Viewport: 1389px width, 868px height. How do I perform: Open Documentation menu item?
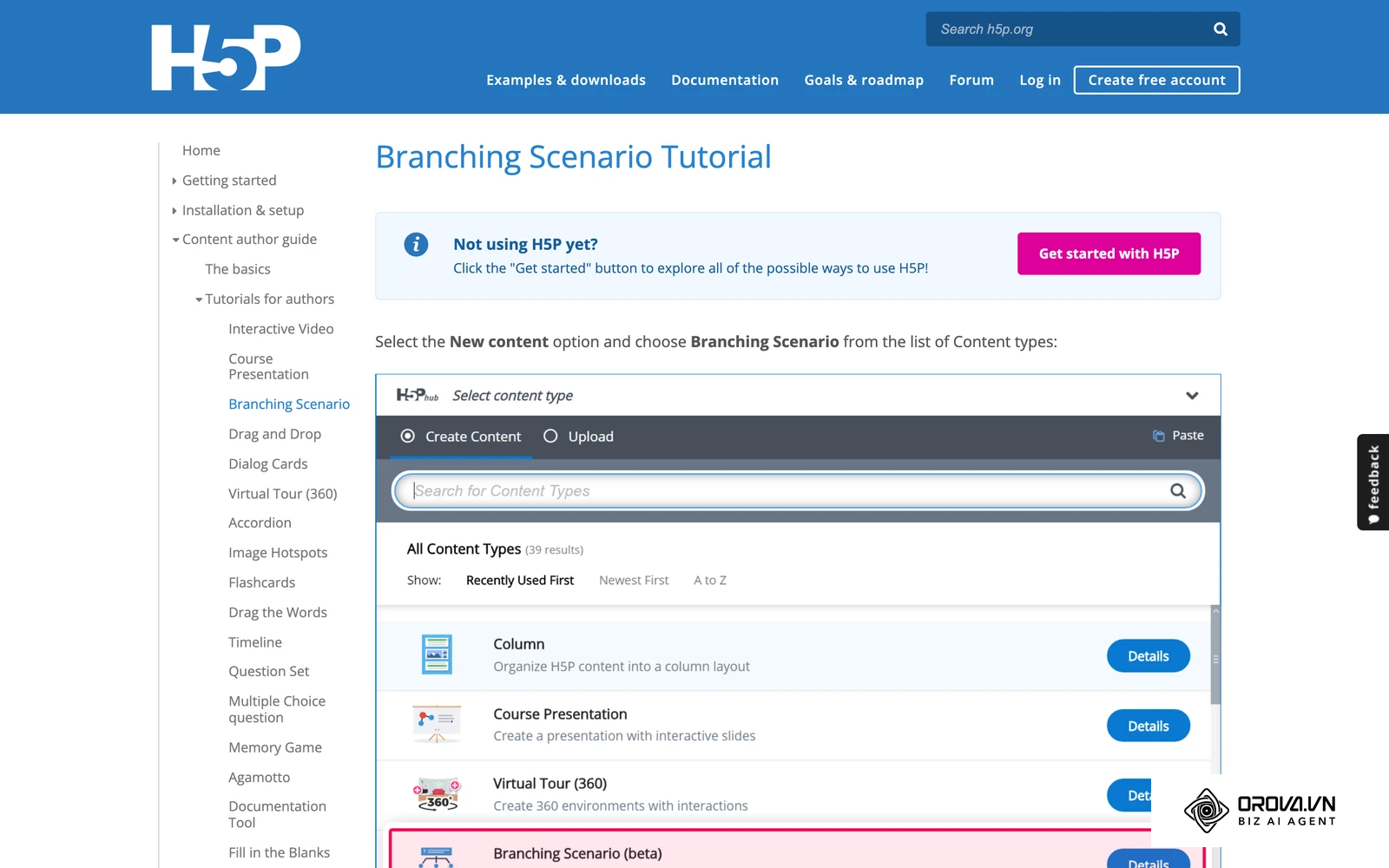tap(725, 80)
